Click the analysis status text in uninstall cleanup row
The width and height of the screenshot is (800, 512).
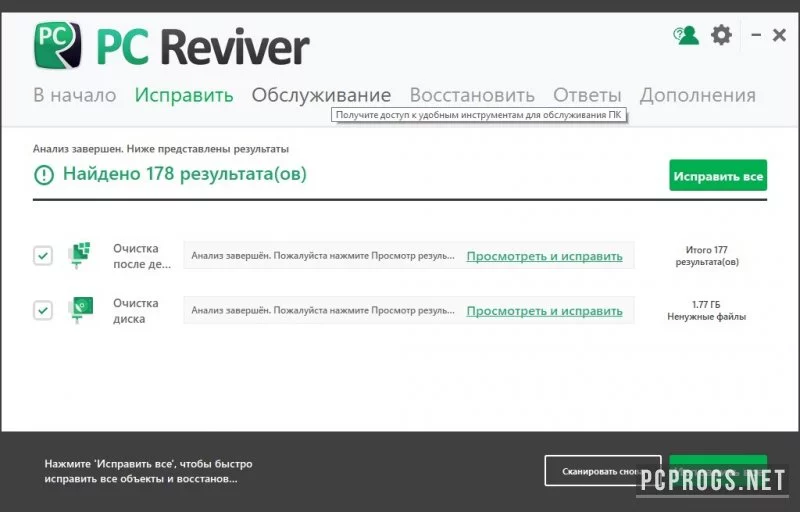click(322, 255)
